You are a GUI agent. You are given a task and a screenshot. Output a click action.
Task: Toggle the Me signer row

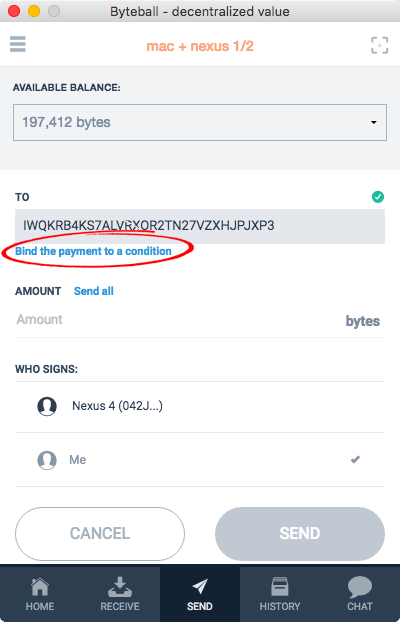pos(200,460)
